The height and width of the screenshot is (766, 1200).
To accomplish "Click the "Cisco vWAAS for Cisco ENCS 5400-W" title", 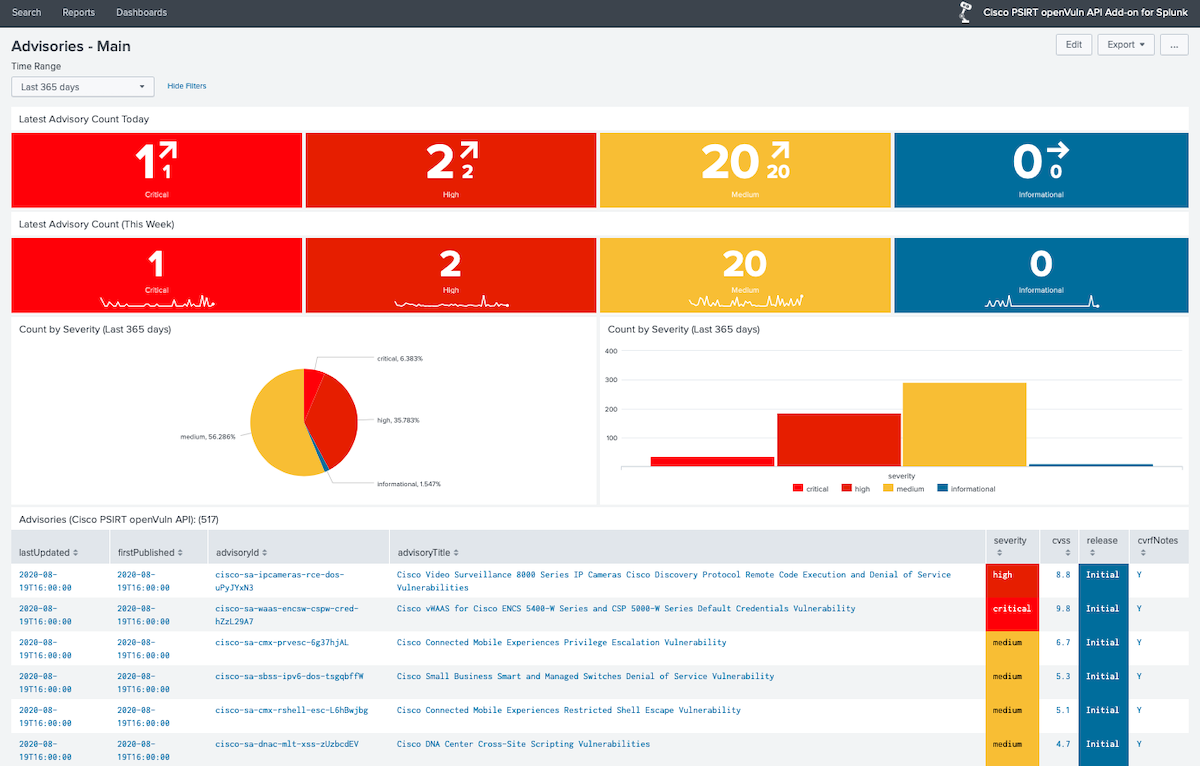I will pos(626,608).
